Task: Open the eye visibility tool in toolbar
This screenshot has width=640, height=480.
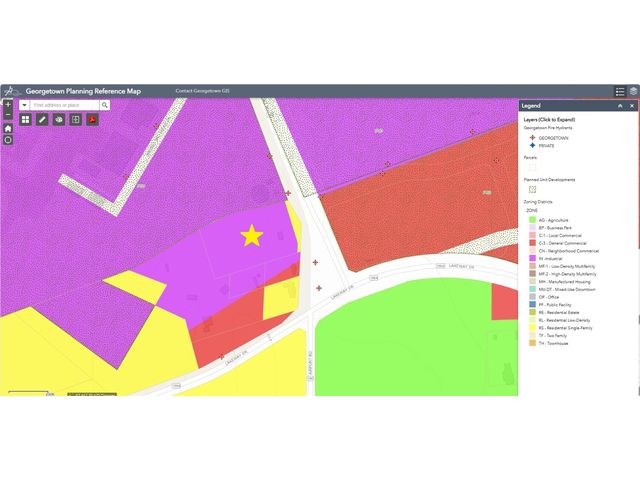Action: pos(59,119)
